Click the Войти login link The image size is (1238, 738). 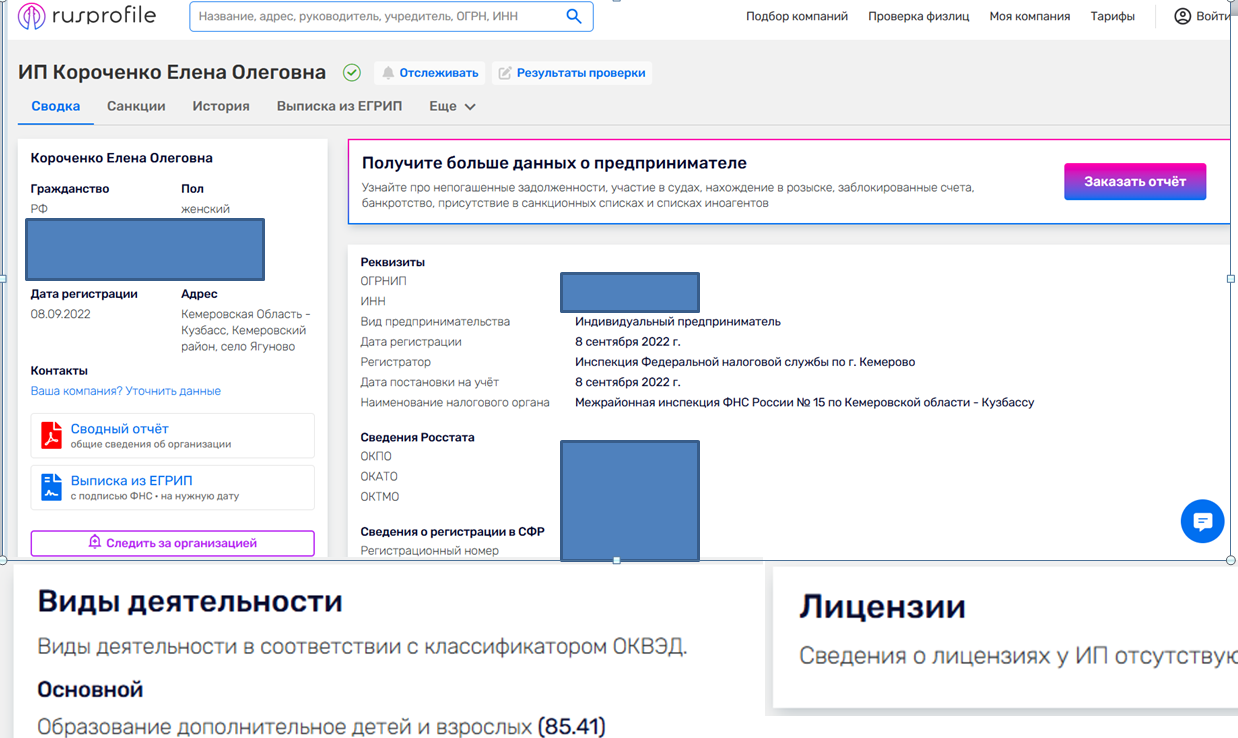tap(1213, 16)
